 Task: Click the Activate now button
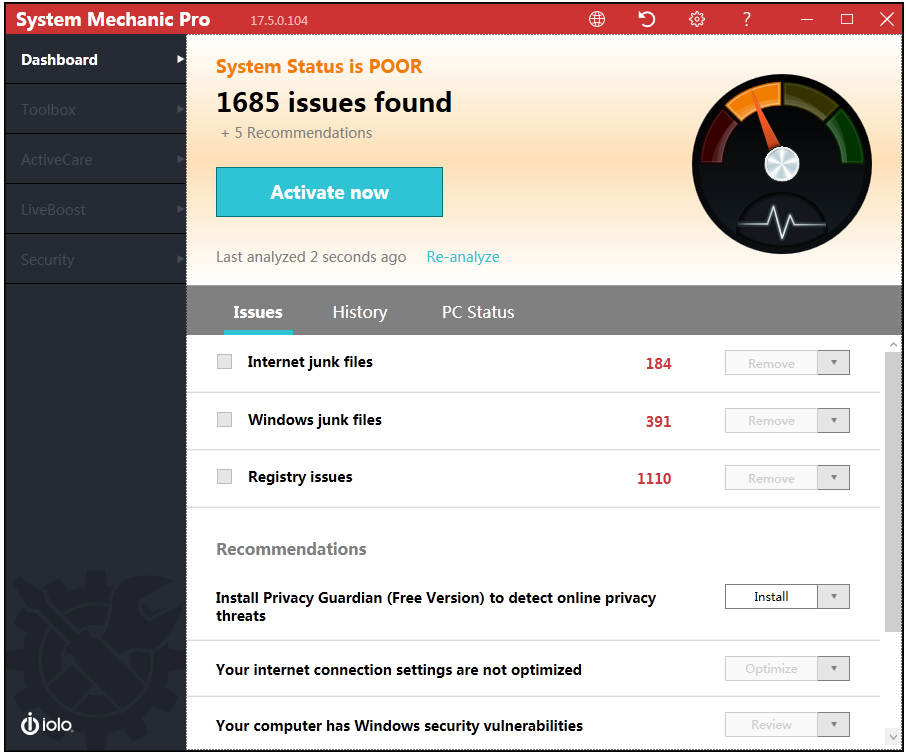click(x=329, y=192)
